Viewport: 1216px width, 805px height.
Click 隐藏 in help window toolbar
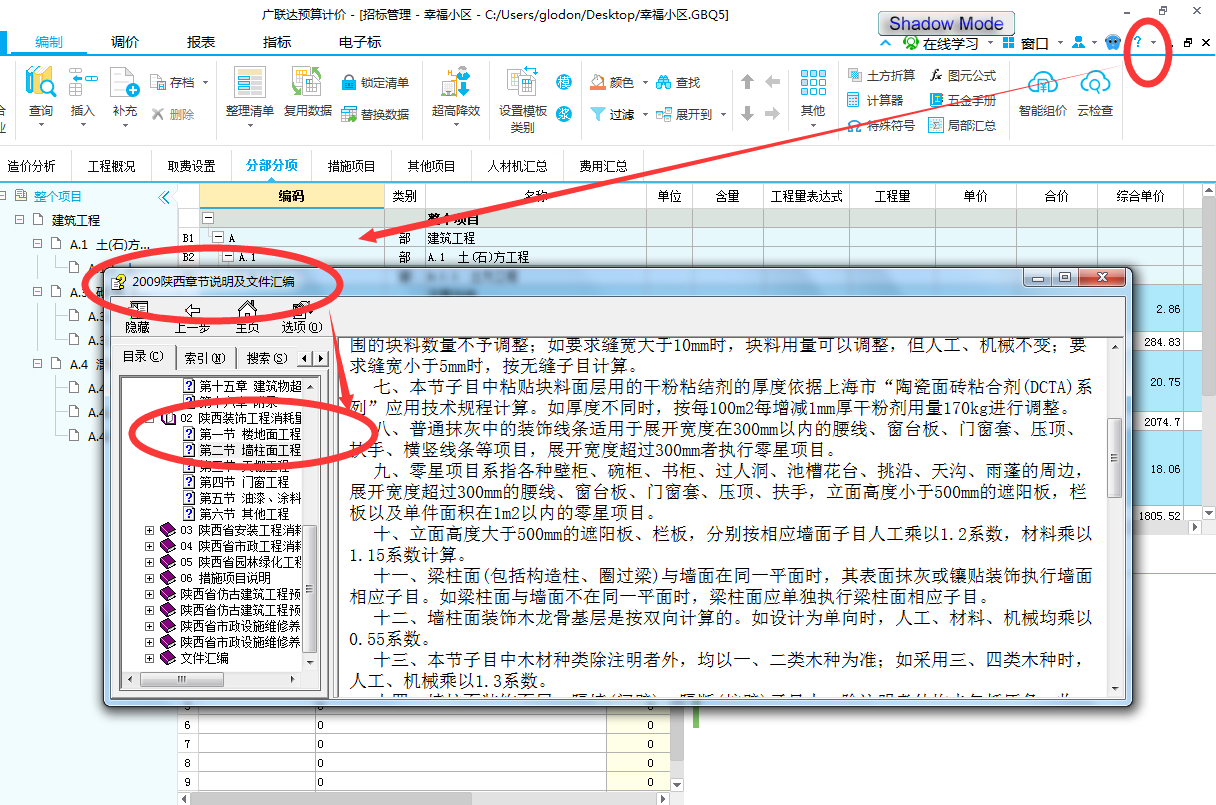click(137, 317)
